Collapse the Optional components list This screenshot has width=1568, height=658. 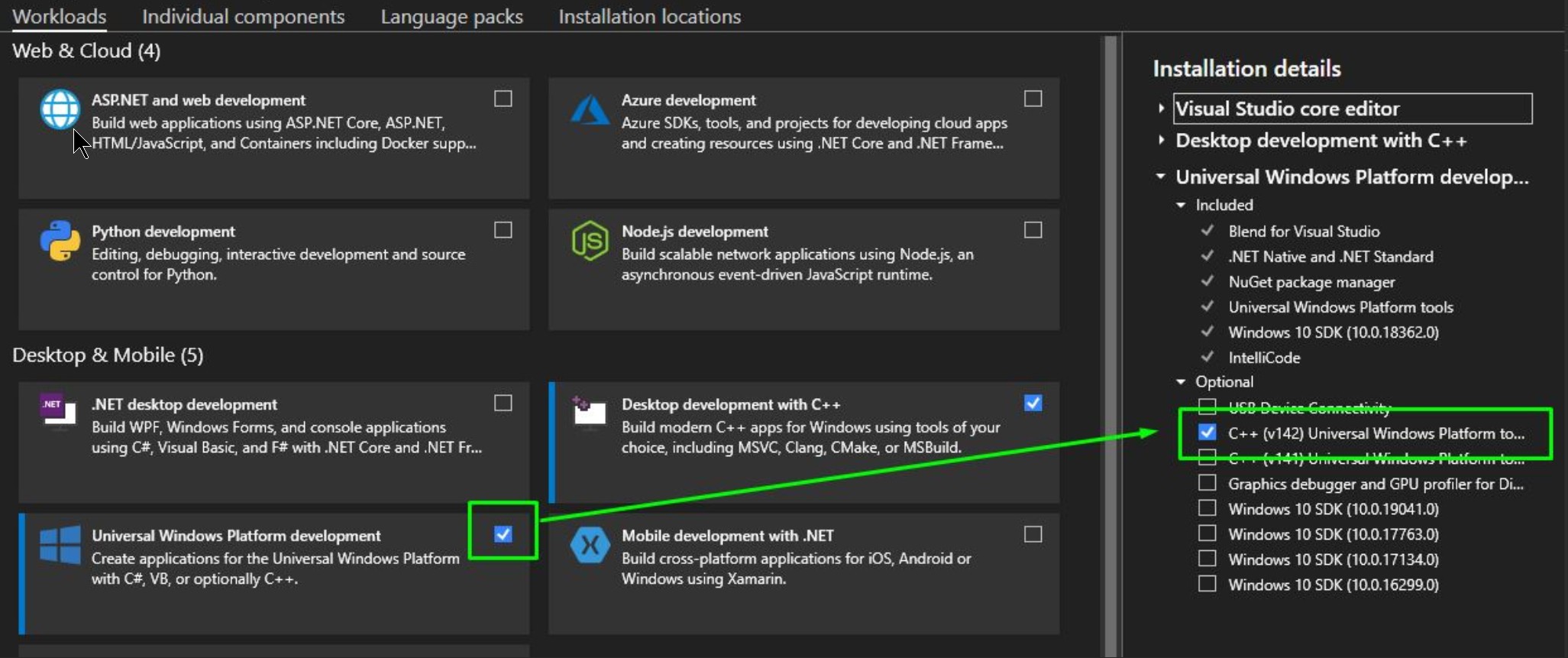tap(1181, 381)
